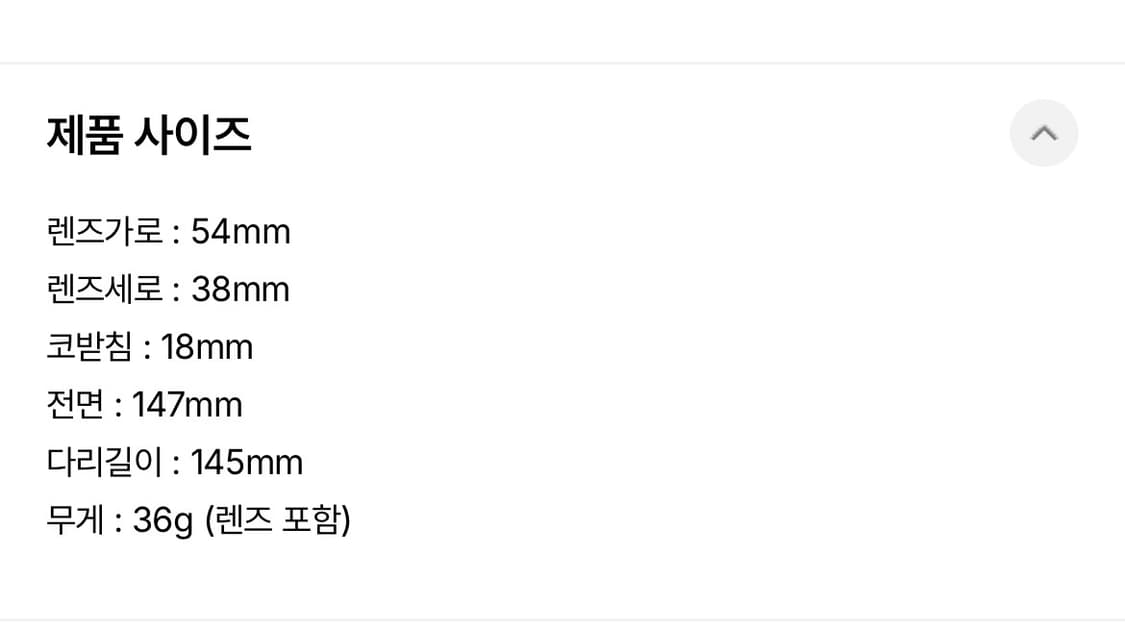This screenshot has width=1125, height=634.
Task: Click the divider line above 제품 사이즈
Action: [562, 60]
